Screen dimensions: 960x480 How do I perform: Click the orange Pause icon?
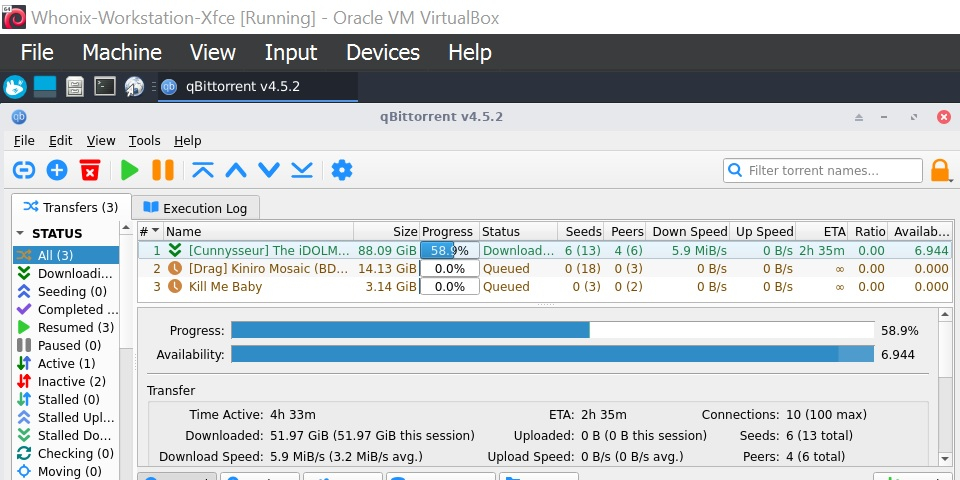pyautogui.click(x=162, y=170)
